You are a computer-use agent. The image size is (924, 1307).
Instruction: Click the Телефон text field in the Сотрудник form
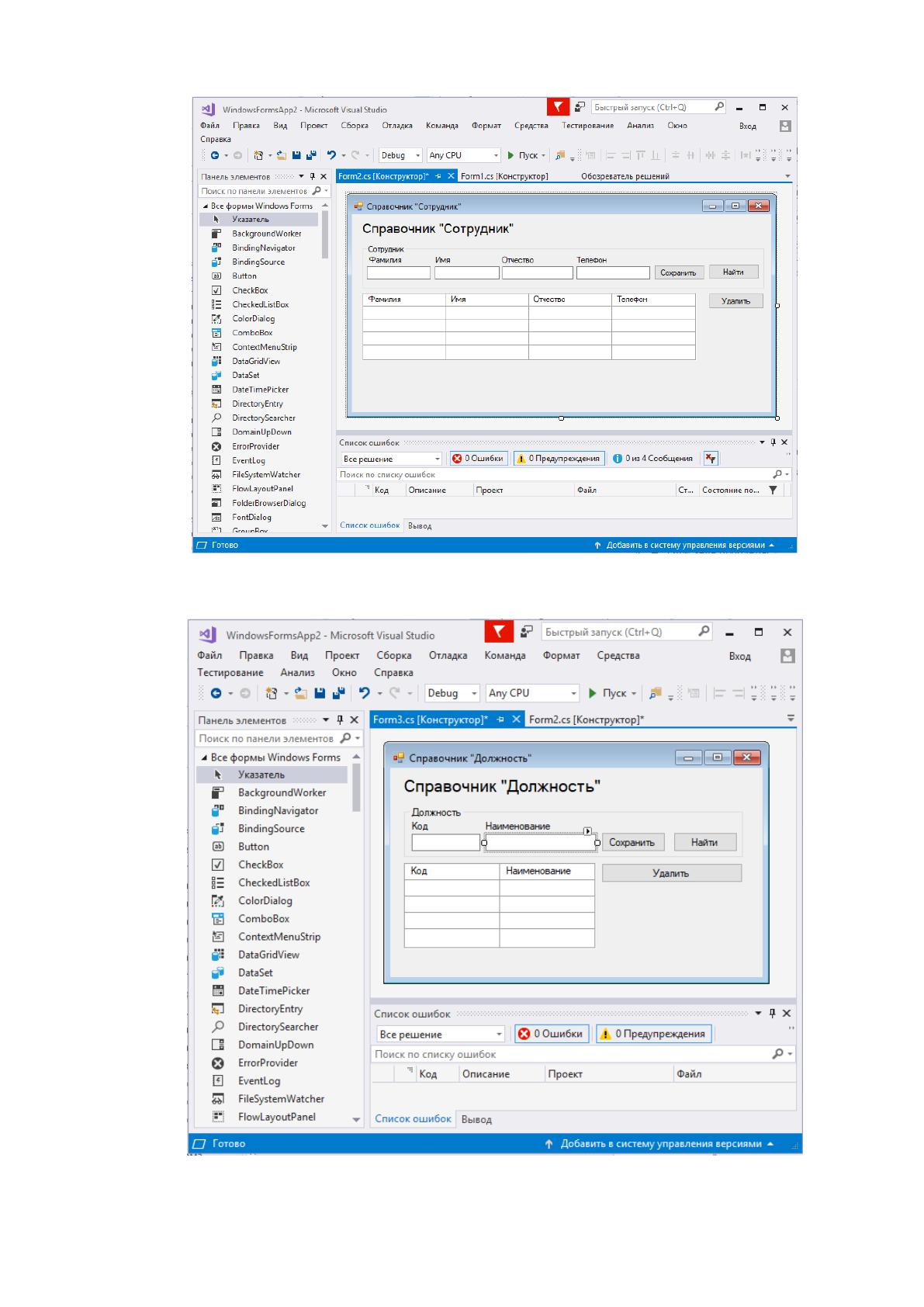pyautogui.click(x=613, y=272)
